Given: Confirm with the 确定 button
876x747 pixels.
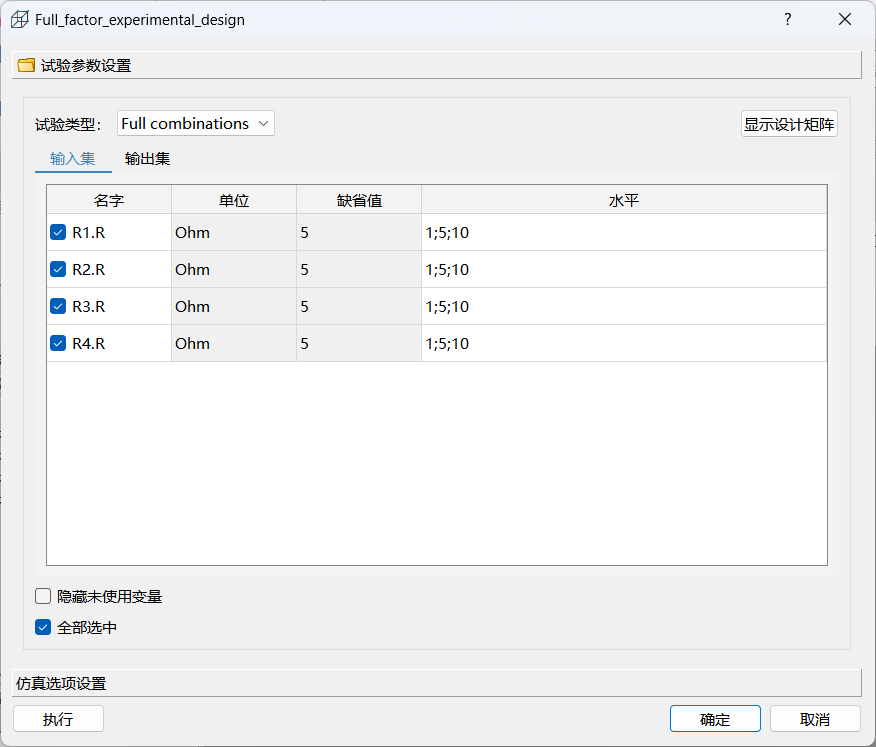Looking at the screenshot, I should tap(715, 719).
